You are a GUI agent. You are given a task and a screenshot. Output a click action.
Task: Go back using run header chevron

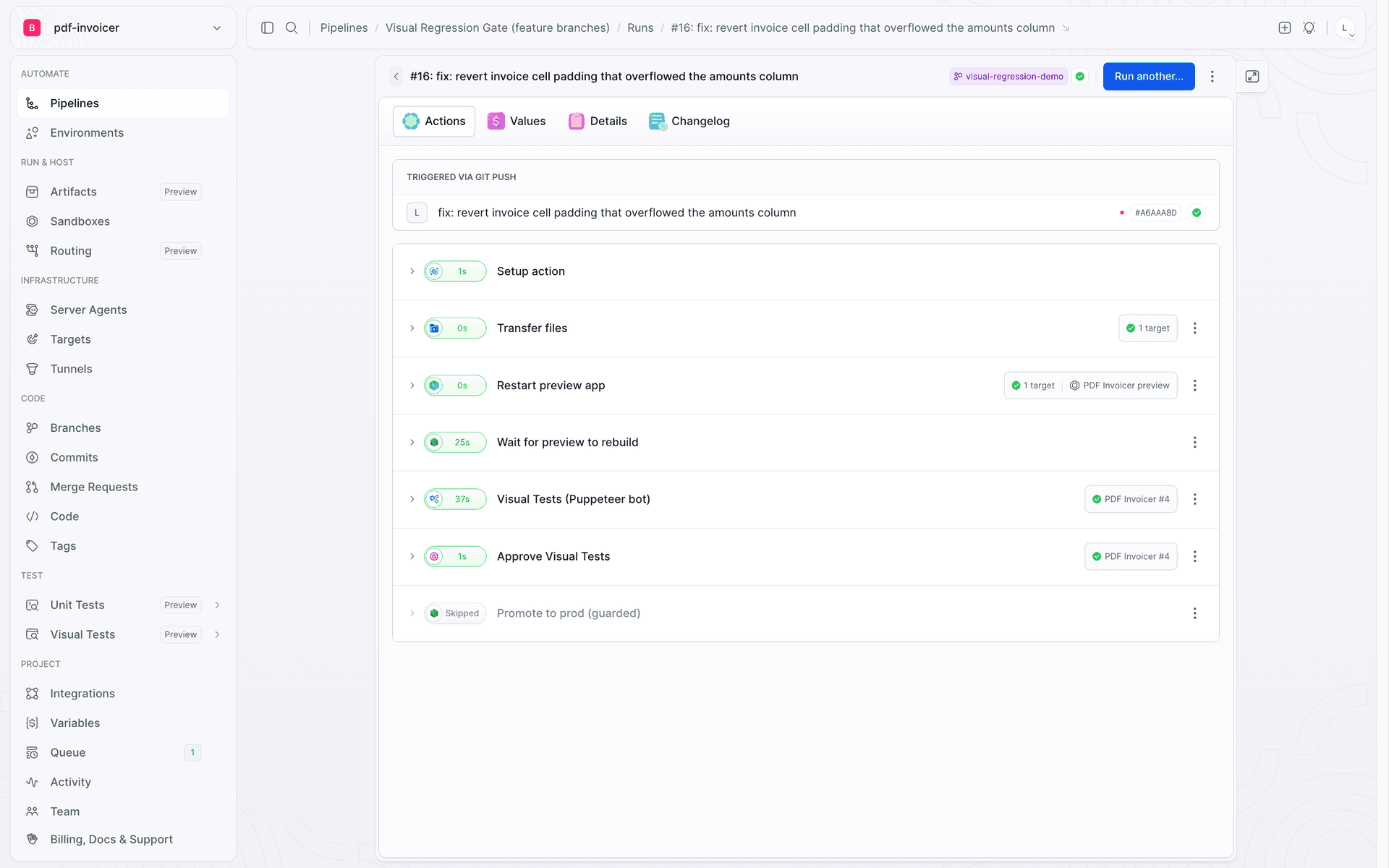[396, 76]
